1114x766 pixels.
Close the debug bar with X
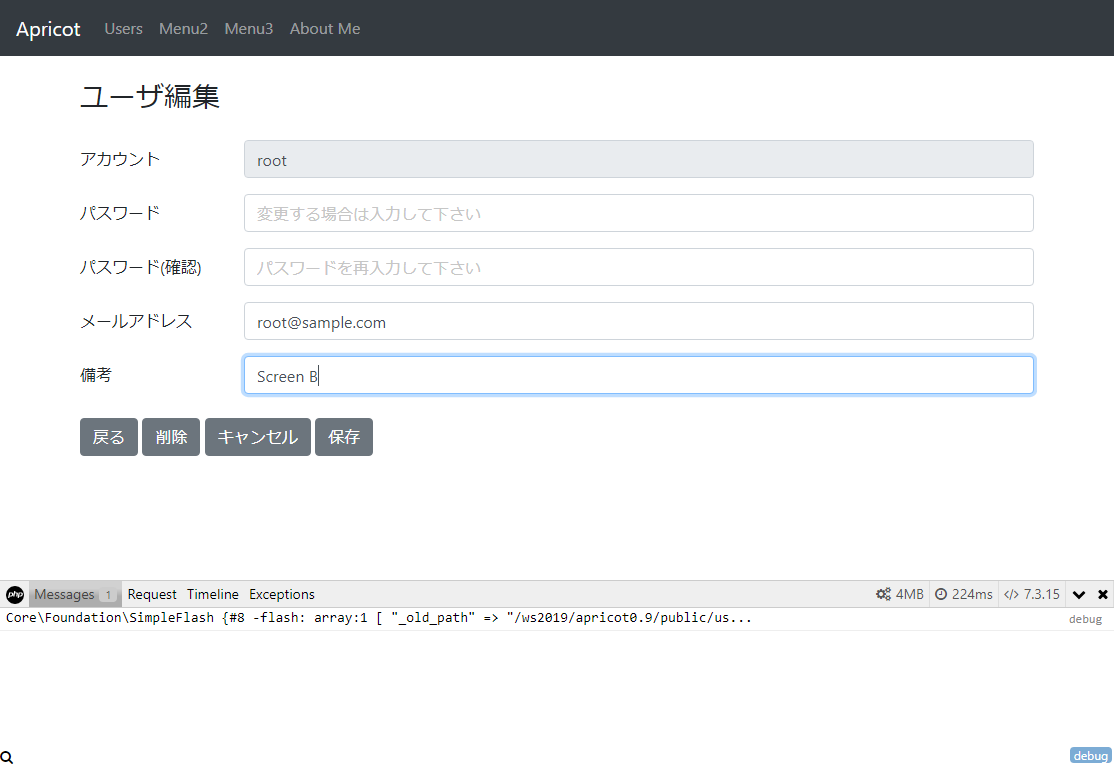click(x=1102, y=594)
